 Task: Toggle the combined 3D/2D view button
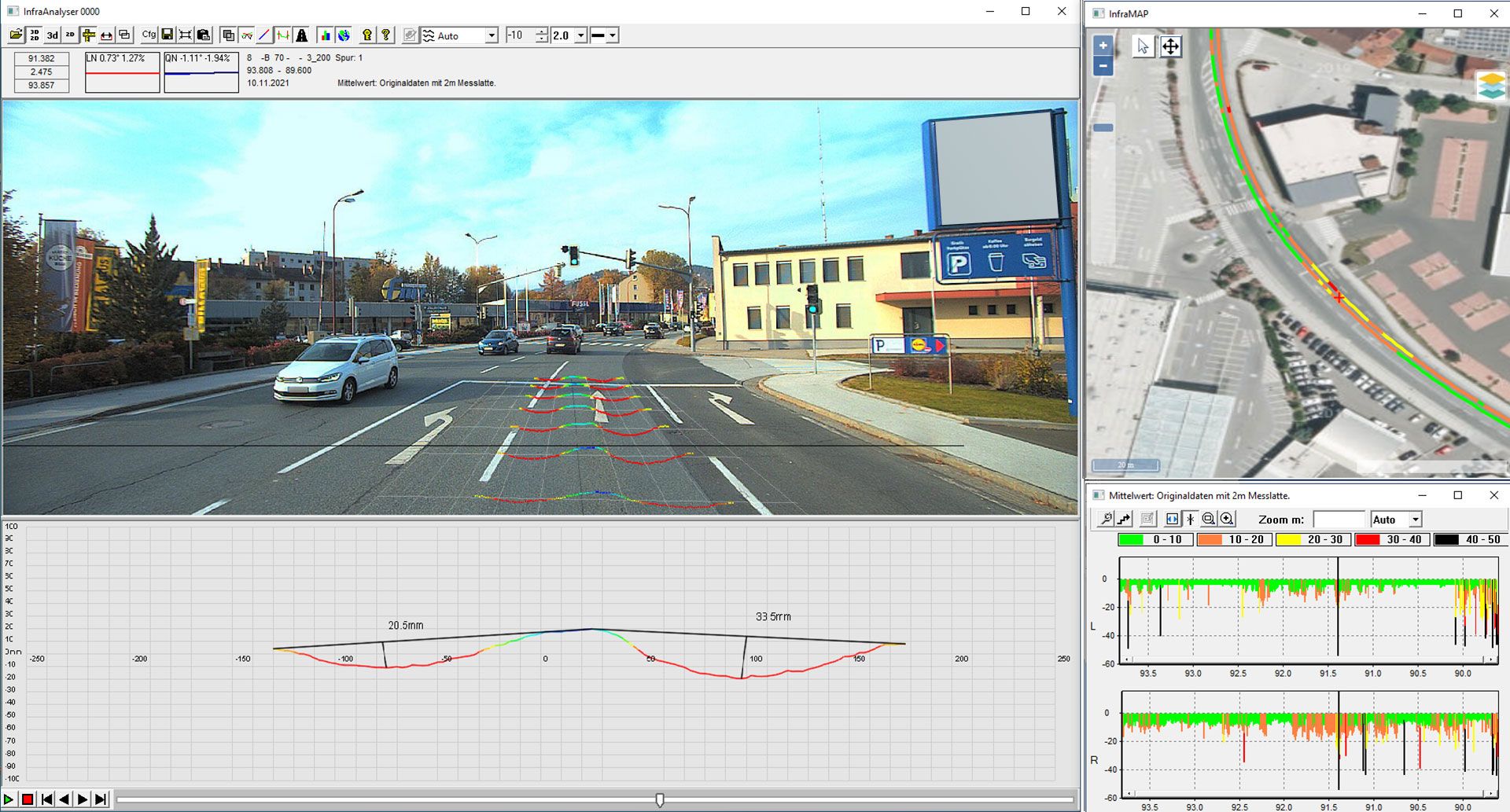[35, 35]
